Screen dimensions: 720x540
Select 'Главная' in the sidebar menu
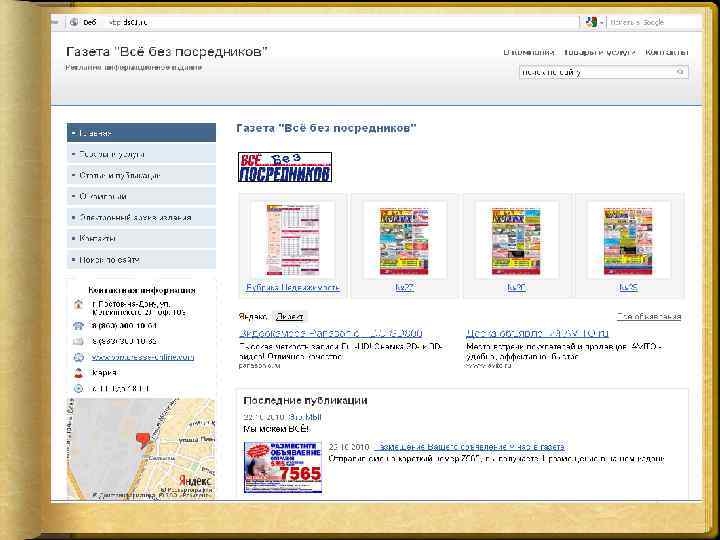pyautogui.click(x=141, y=133)
